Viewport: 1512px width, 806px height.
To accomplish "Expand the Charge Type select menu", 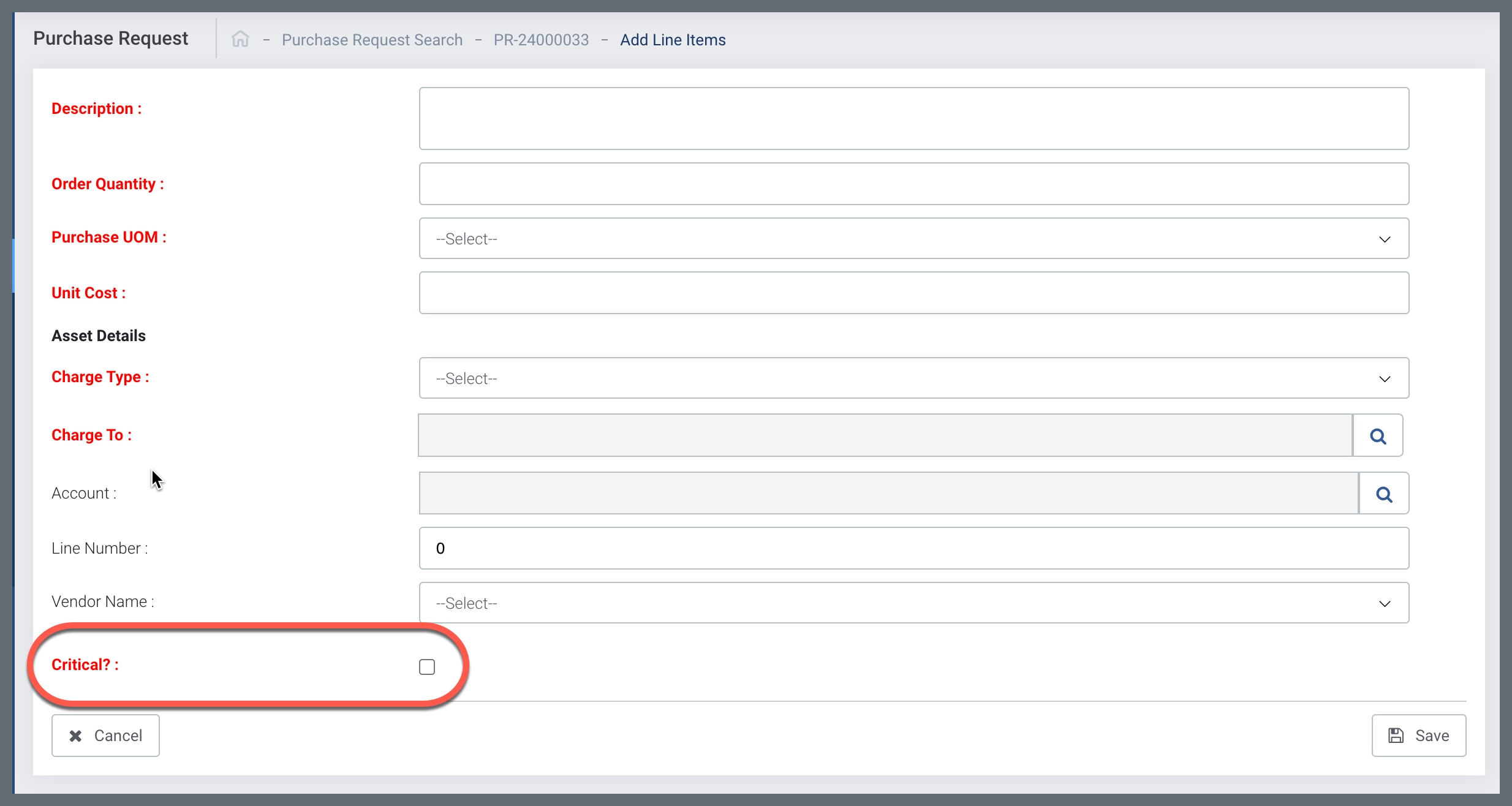I will click(913, 378).
